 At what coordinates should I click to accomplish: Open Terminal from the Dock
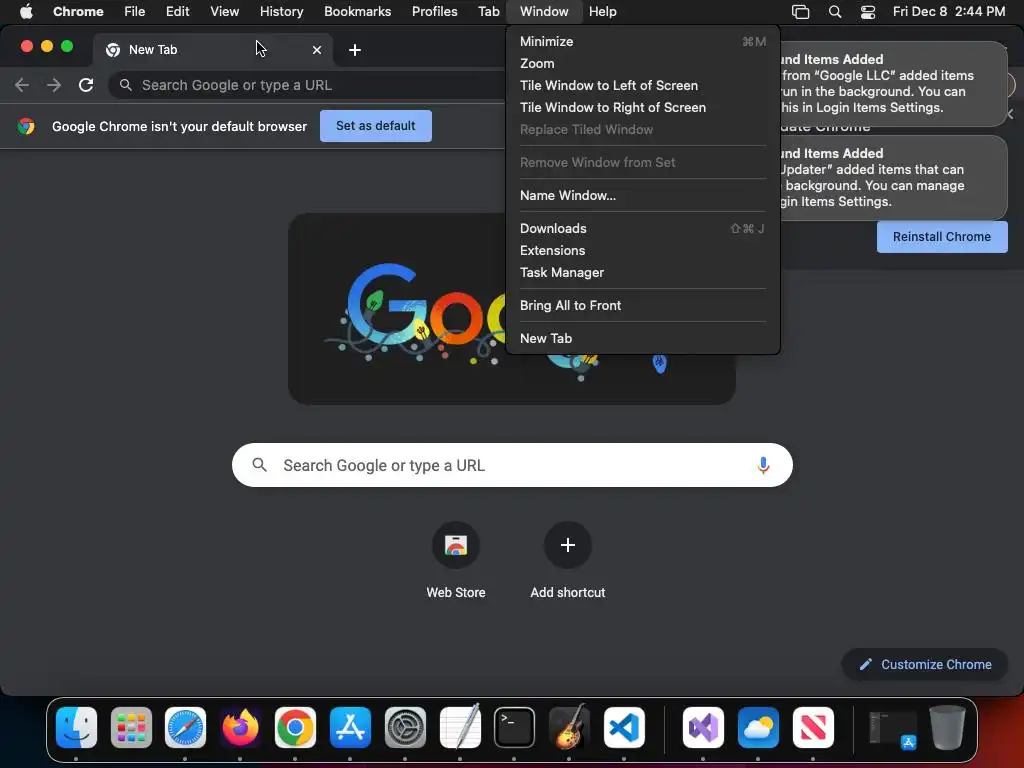(x=514, y=727)
